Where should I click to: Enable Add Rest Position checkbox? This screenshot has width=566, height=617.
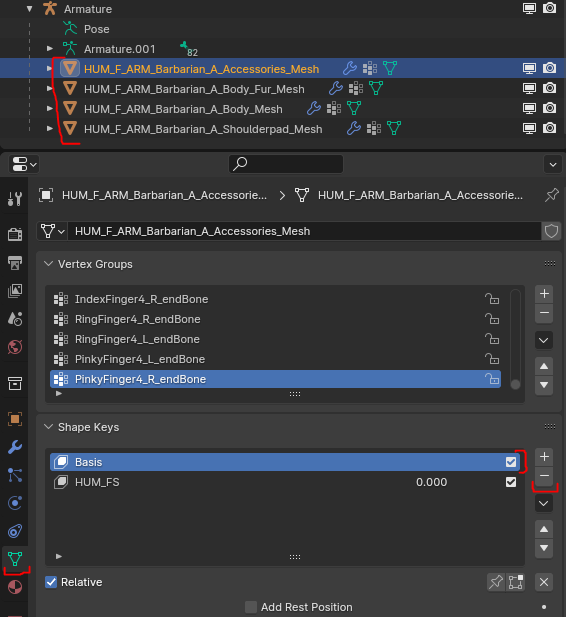(x=251, y=607)
